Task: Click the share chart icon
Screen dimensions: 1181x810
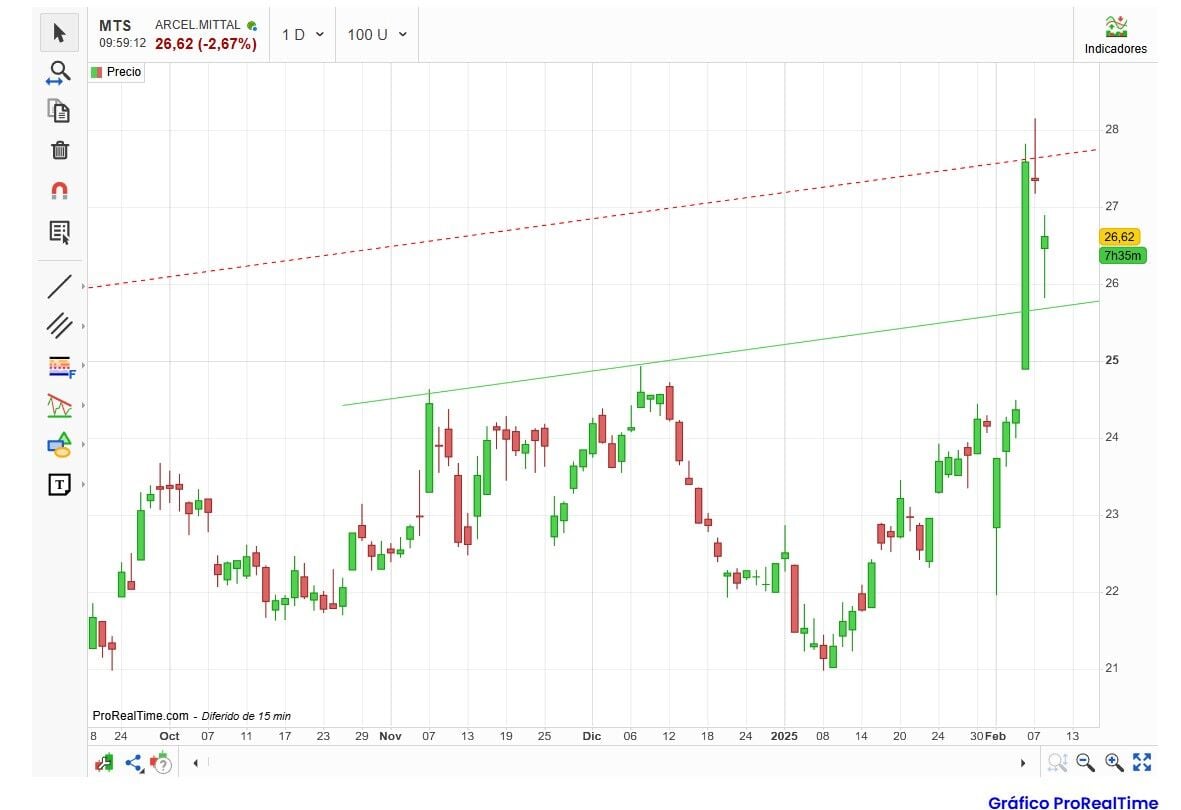Action: click(134, 763)
